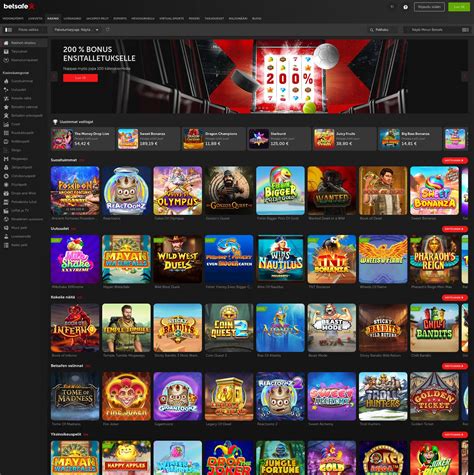The image size is (474, 475).
Task: Open the Wanted Dead or a Wild thumbnail
Action: coord(332,191)
